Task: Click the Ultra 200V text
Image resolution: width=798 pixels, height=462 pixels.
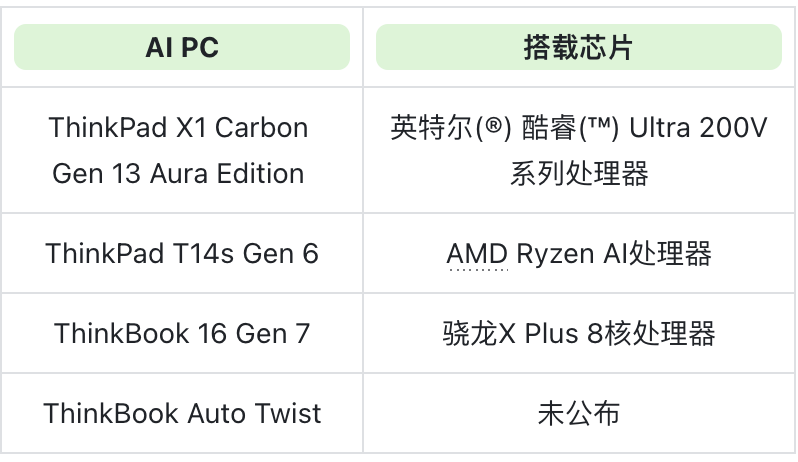Action: coord(698,127)
